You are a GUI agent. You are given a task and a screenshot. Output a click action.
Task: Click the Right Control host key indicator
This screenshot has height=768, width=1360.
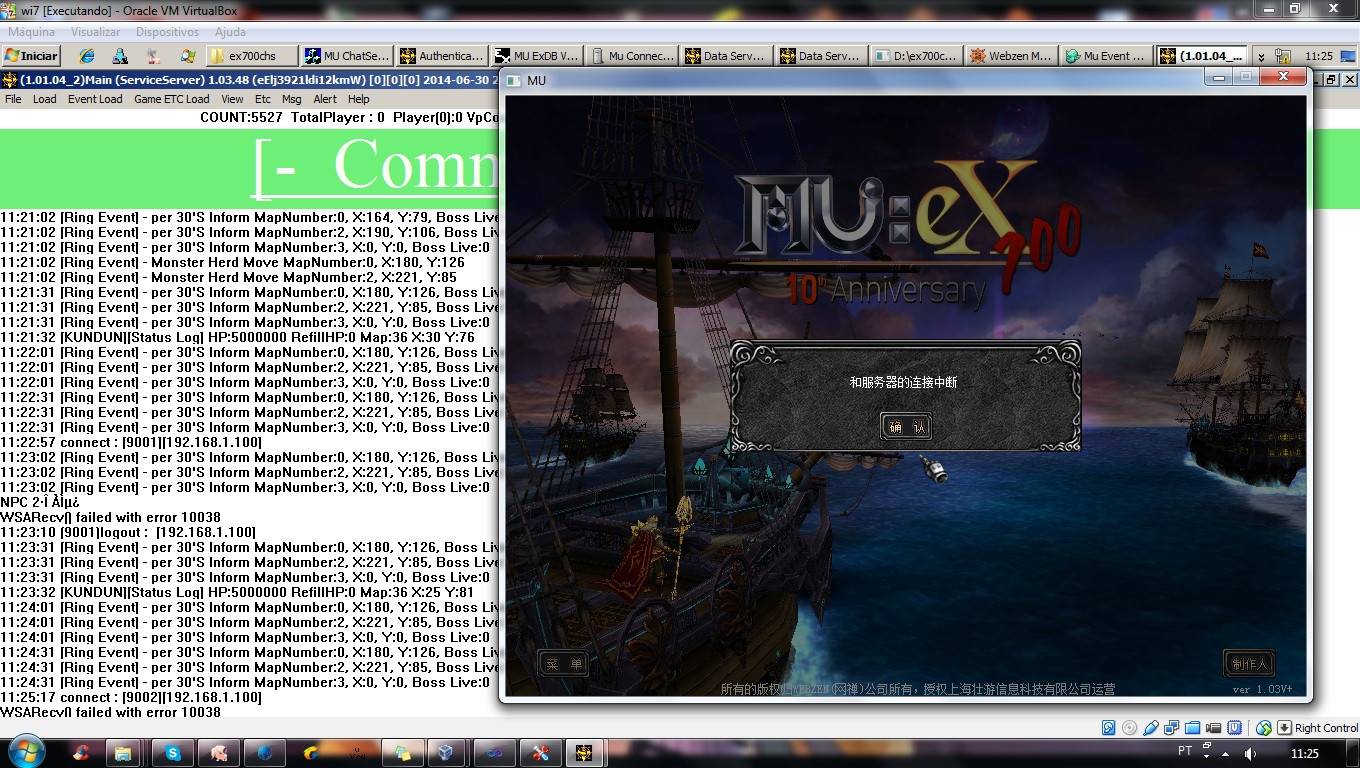click(1317, 728)
